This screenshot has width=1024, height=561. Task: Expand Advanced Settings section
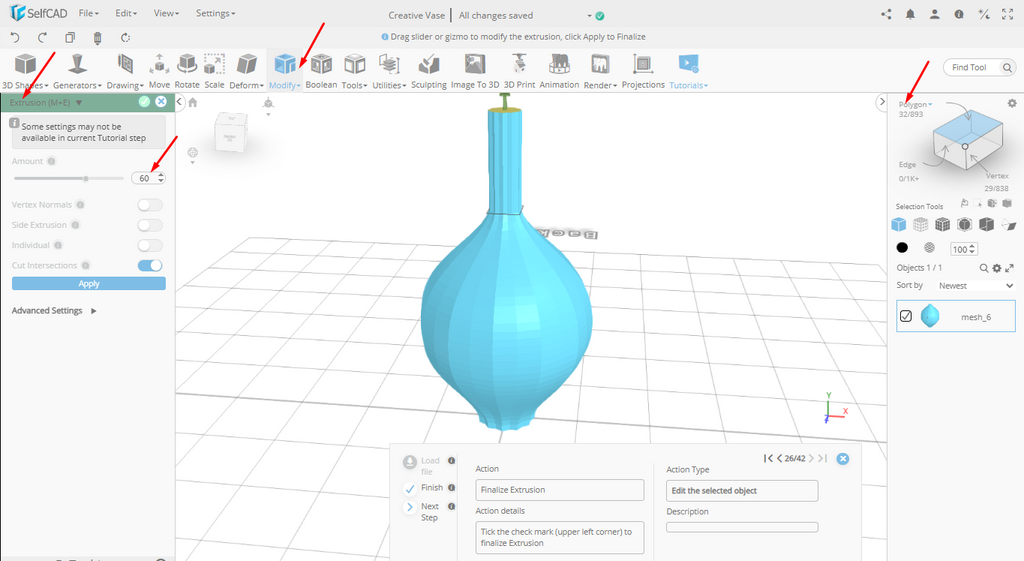tap(54, 311)
